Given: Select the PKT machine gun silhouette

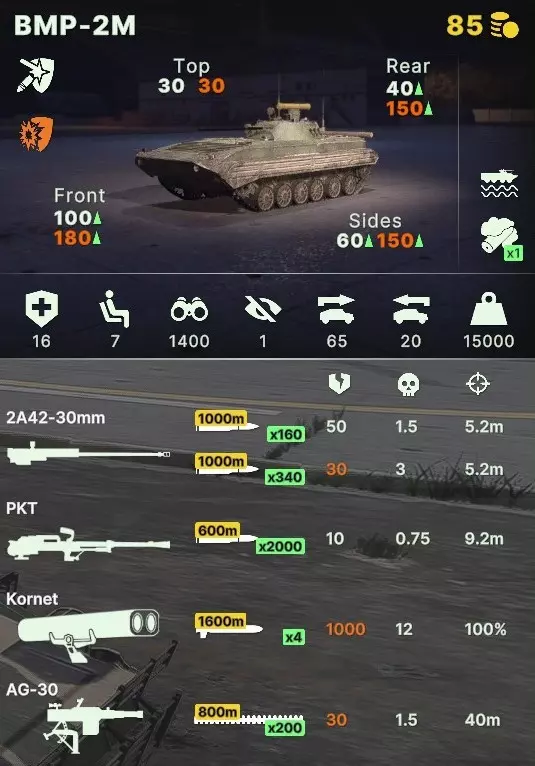Looking at the screenshot, I should click(88, 544).
